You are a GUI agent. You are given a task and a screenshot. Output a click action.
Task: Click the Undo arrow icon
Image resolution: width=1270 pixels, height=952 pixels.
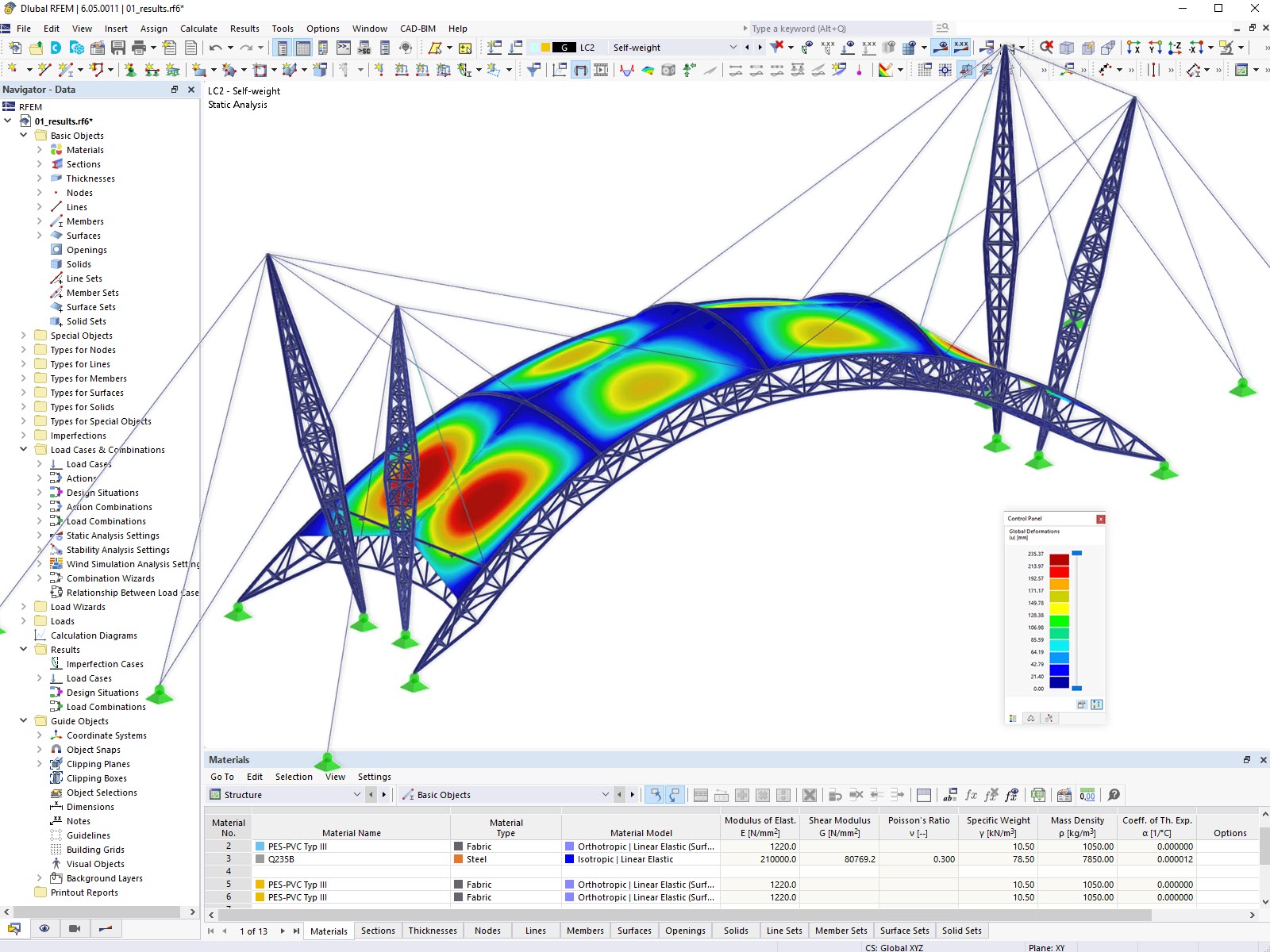[215, 48]
